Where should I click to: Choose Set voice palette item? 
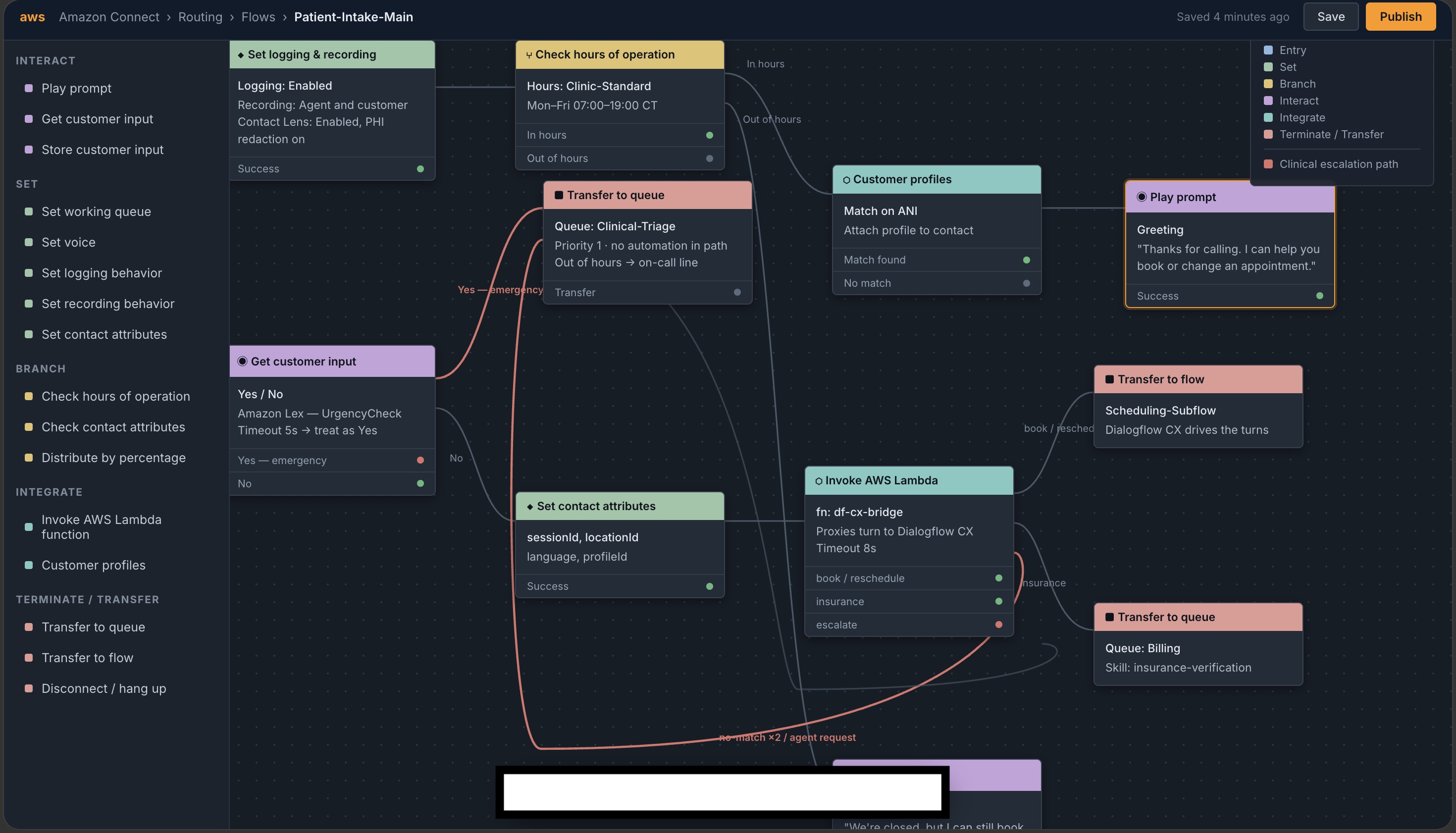(69, 242)
